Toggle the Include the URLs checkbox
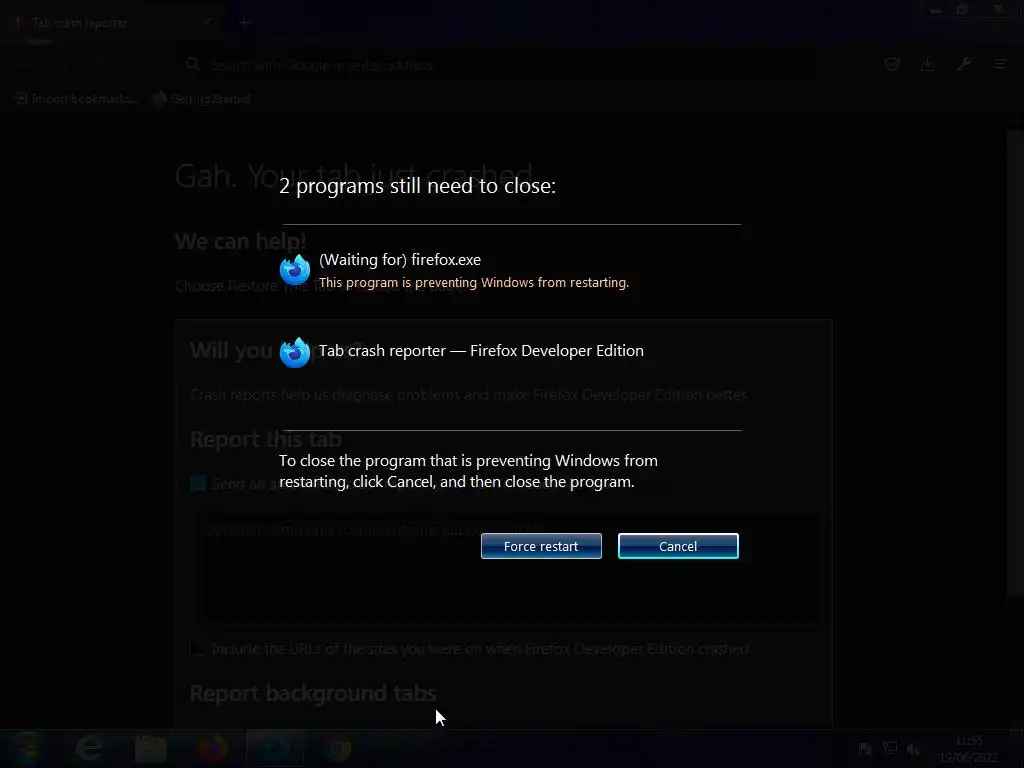 coord(198,648)
